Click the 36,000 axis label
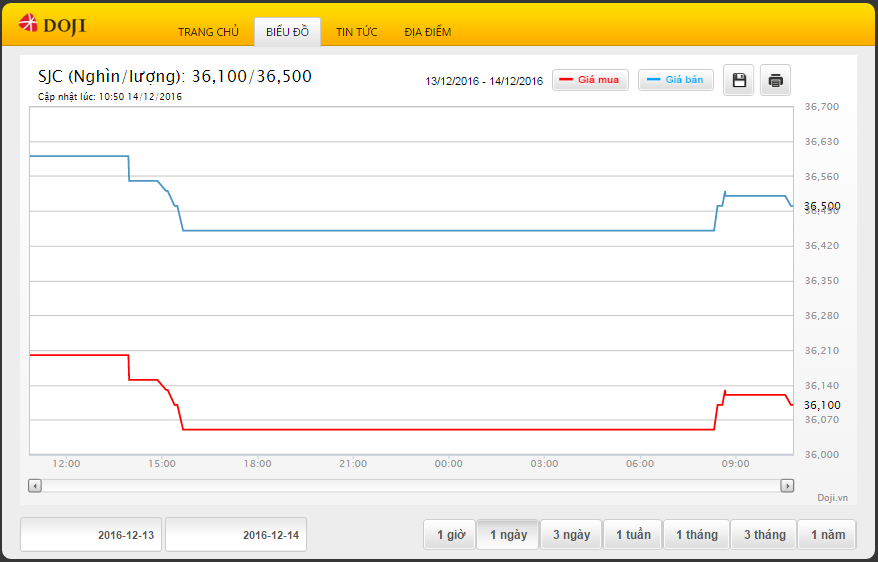This screenshot has height=562, width=878. 821,455
